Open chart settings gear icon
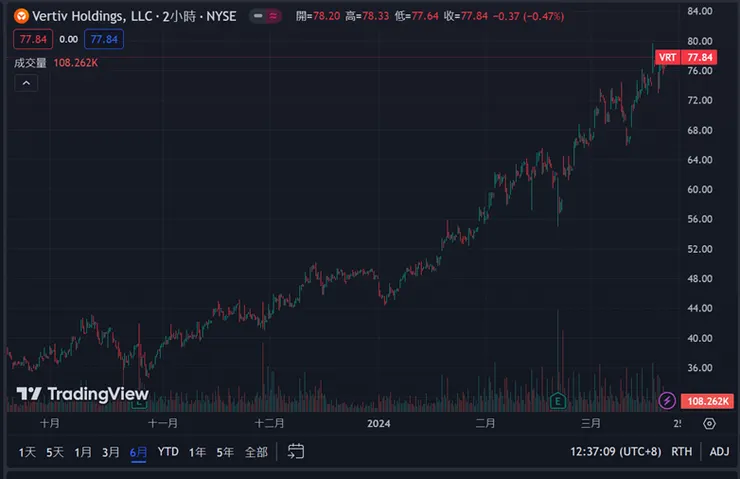 pos(709,423)
